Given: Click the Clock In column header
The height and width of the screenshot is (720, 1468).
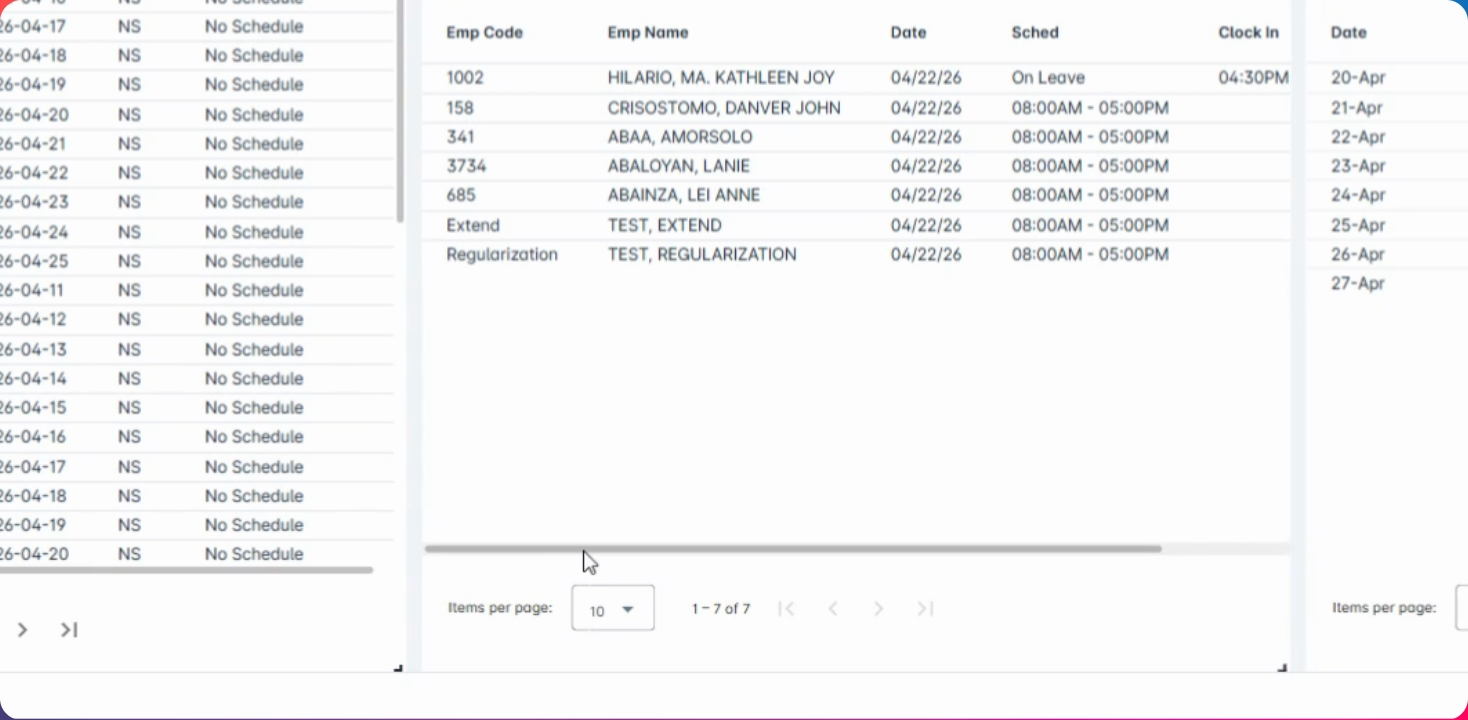Looking at the screenshot, I should 1248,33.
